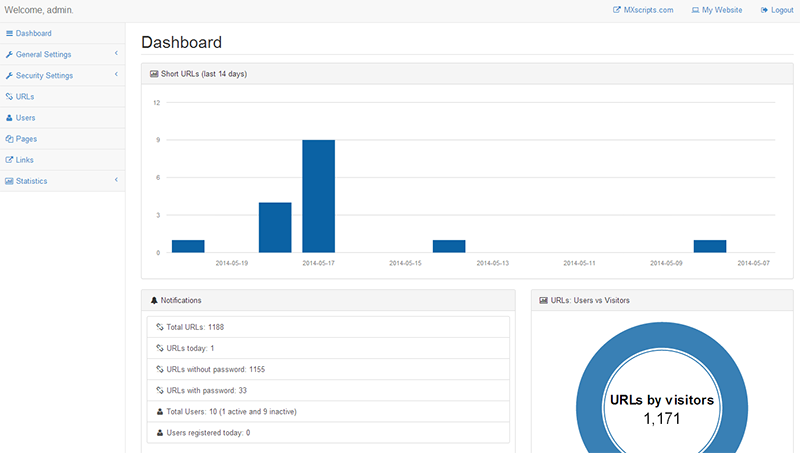The image size is (800, 453).
Task: Open General Settings in the sidebar
Action: point(62,54)
